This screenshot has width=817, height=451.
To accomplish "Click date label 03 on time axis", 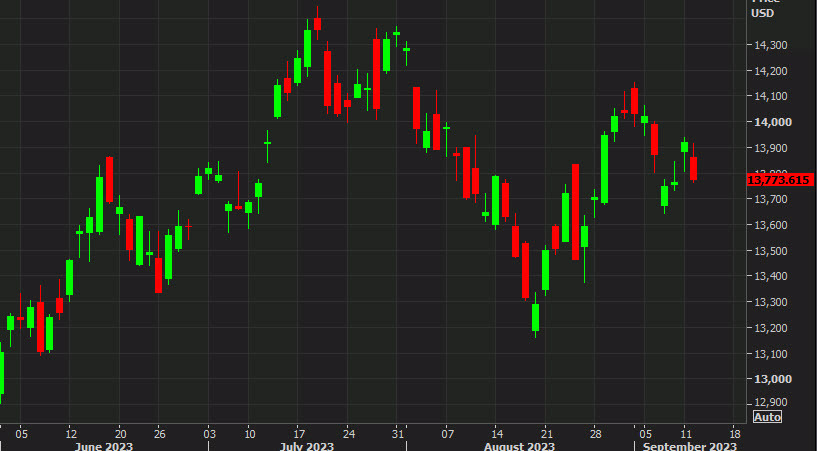I will [209, 434].
